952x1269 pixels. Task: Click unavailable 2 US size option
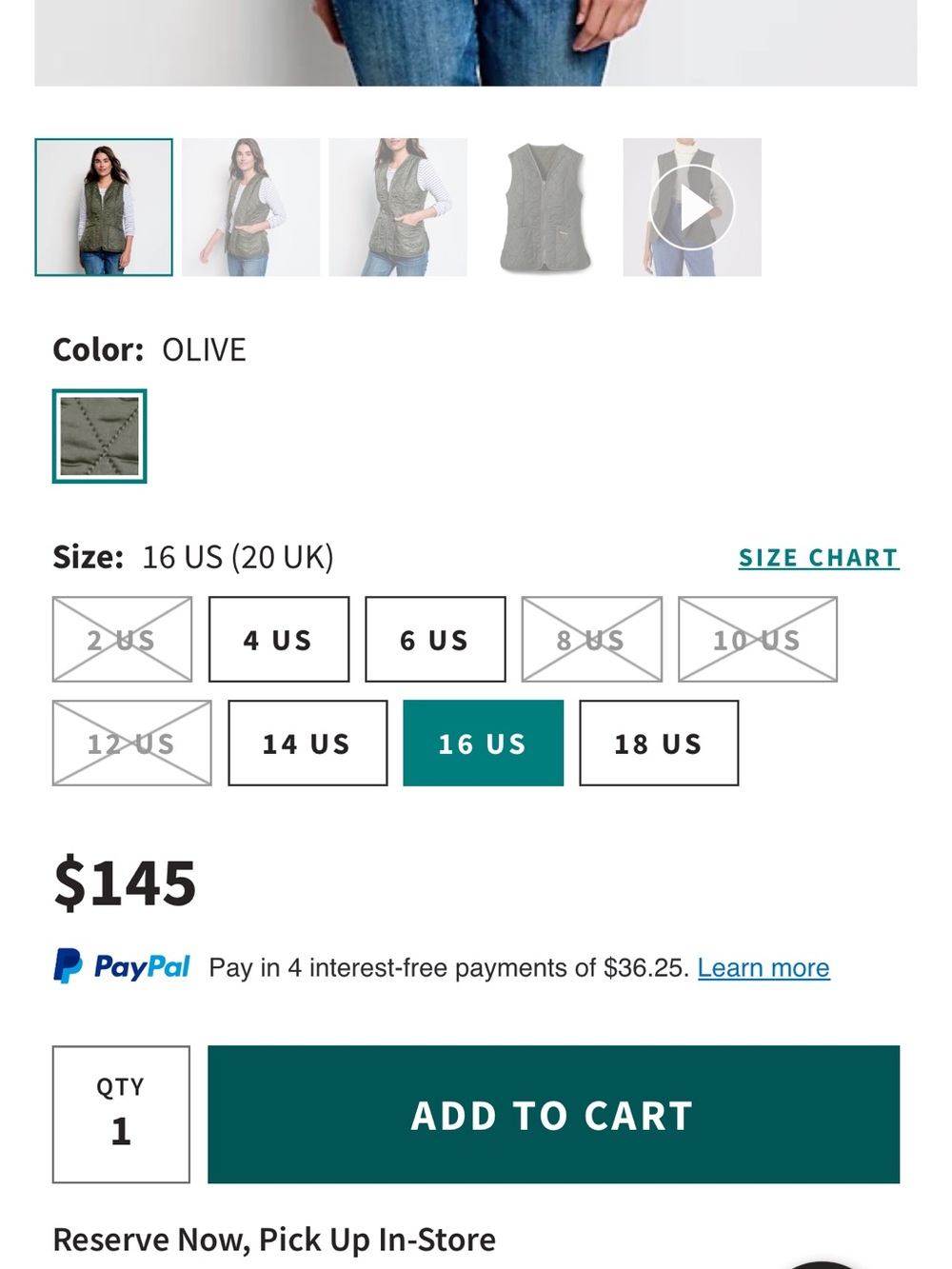pos(122,640)
